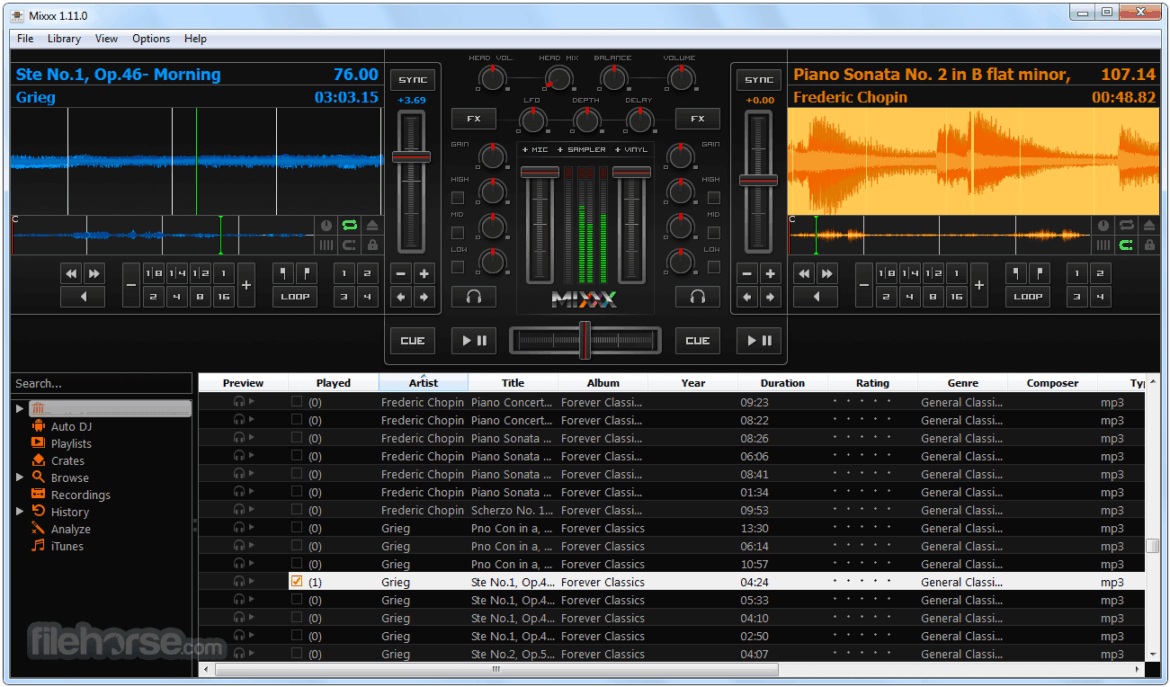Expand the History tree node
The image size is (1170, 687).
(x=19, y=512)
